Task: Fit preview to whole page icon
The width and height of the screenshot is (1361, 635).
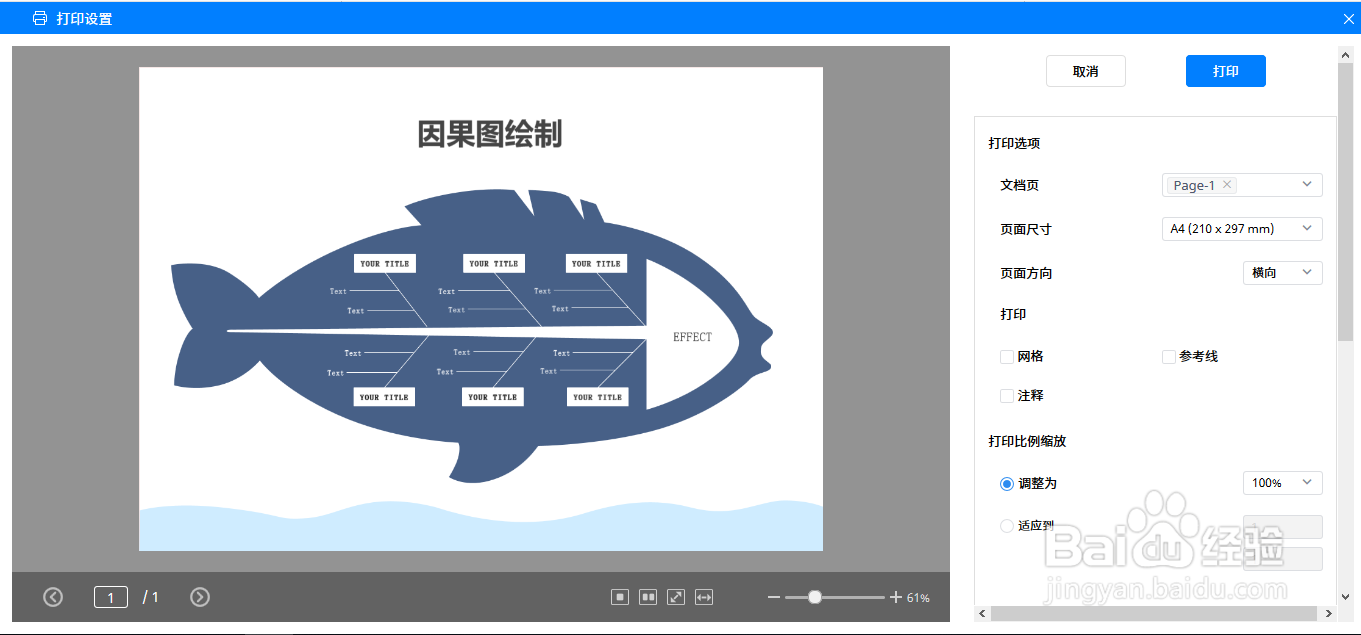Action: [676, 597]
